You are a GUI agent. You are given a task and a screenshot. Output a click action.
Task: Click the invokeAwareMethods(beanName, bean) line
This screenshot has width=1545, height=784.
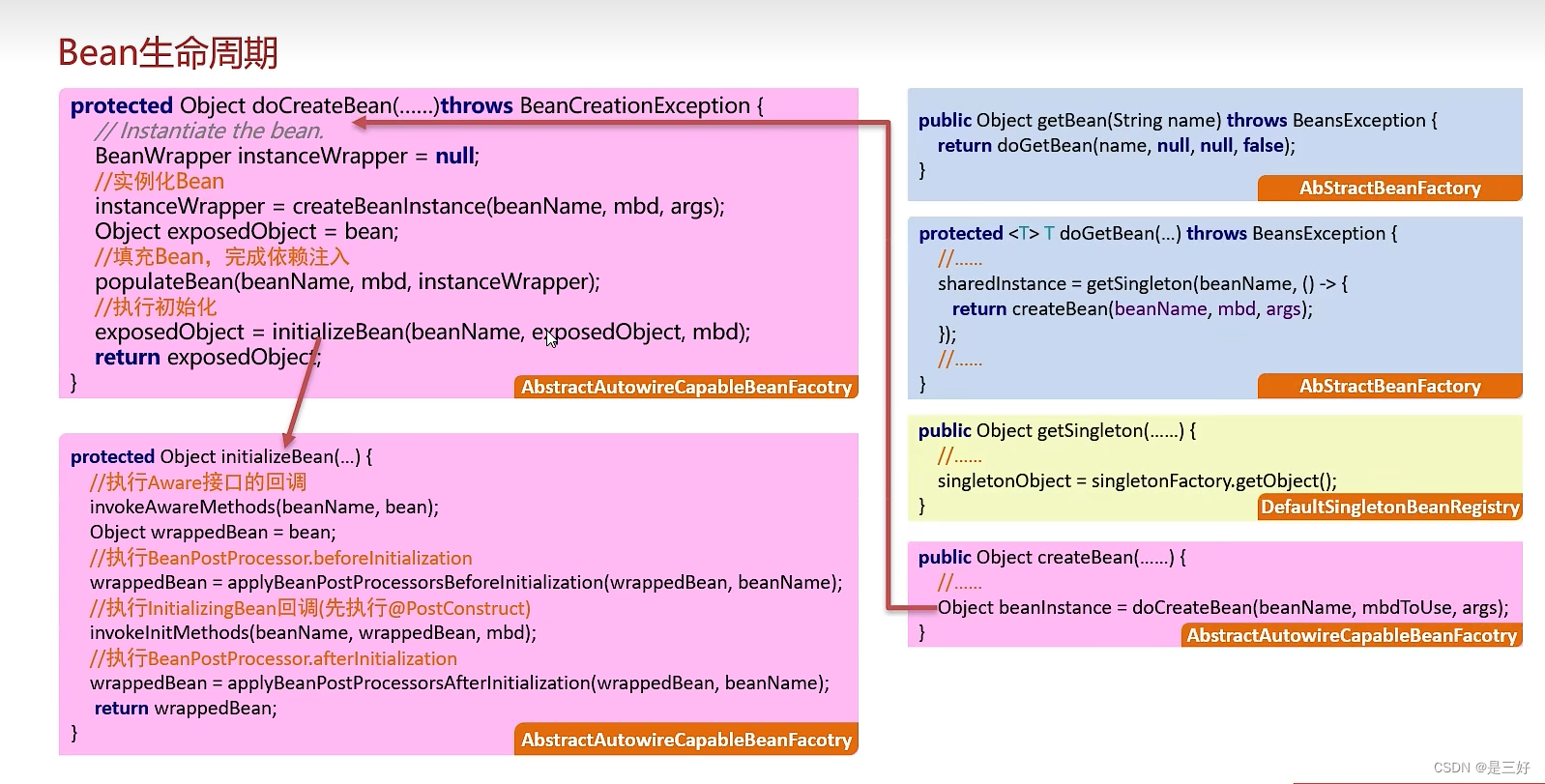point(264,507)
